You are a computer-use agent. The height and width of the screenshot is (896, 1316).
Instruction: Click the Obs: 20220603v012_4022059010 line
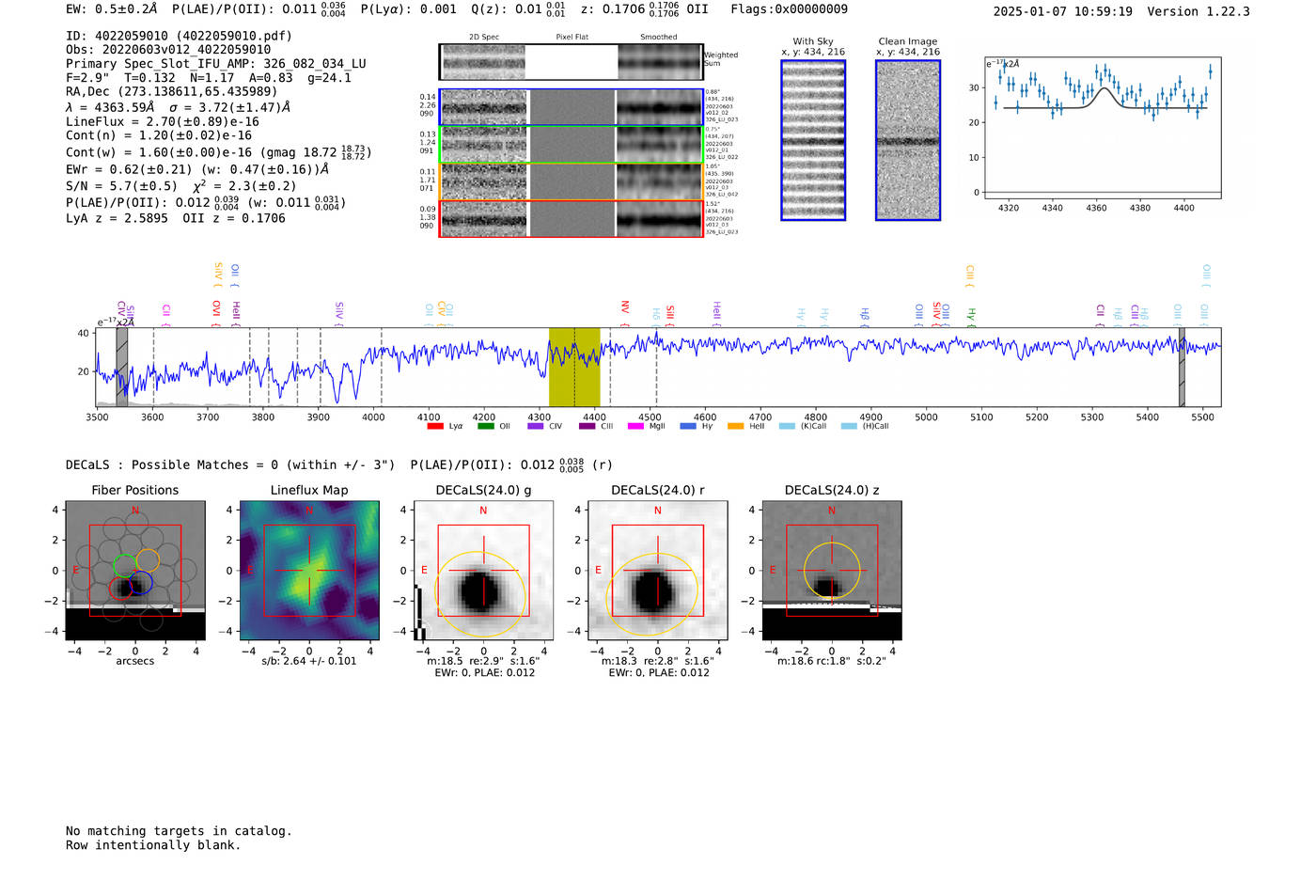[168, 50]
